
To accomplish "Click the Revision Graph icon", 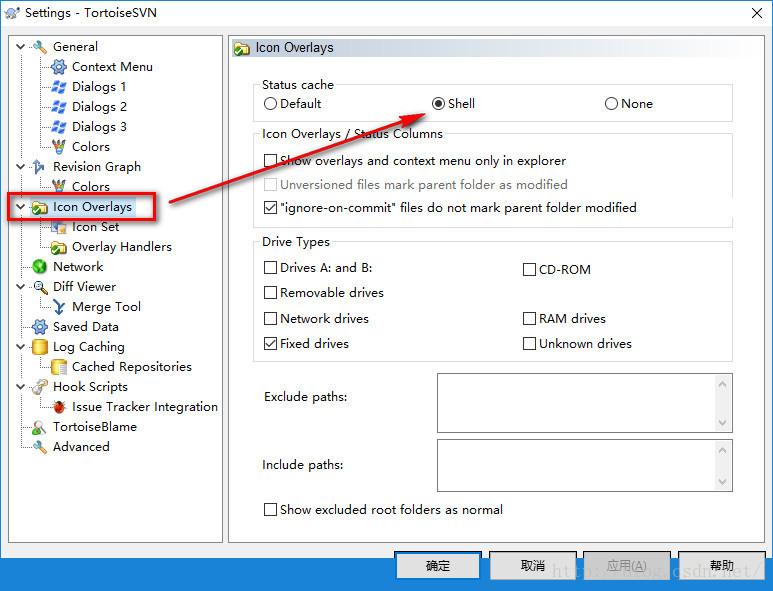I will click(x=39, y=167).
